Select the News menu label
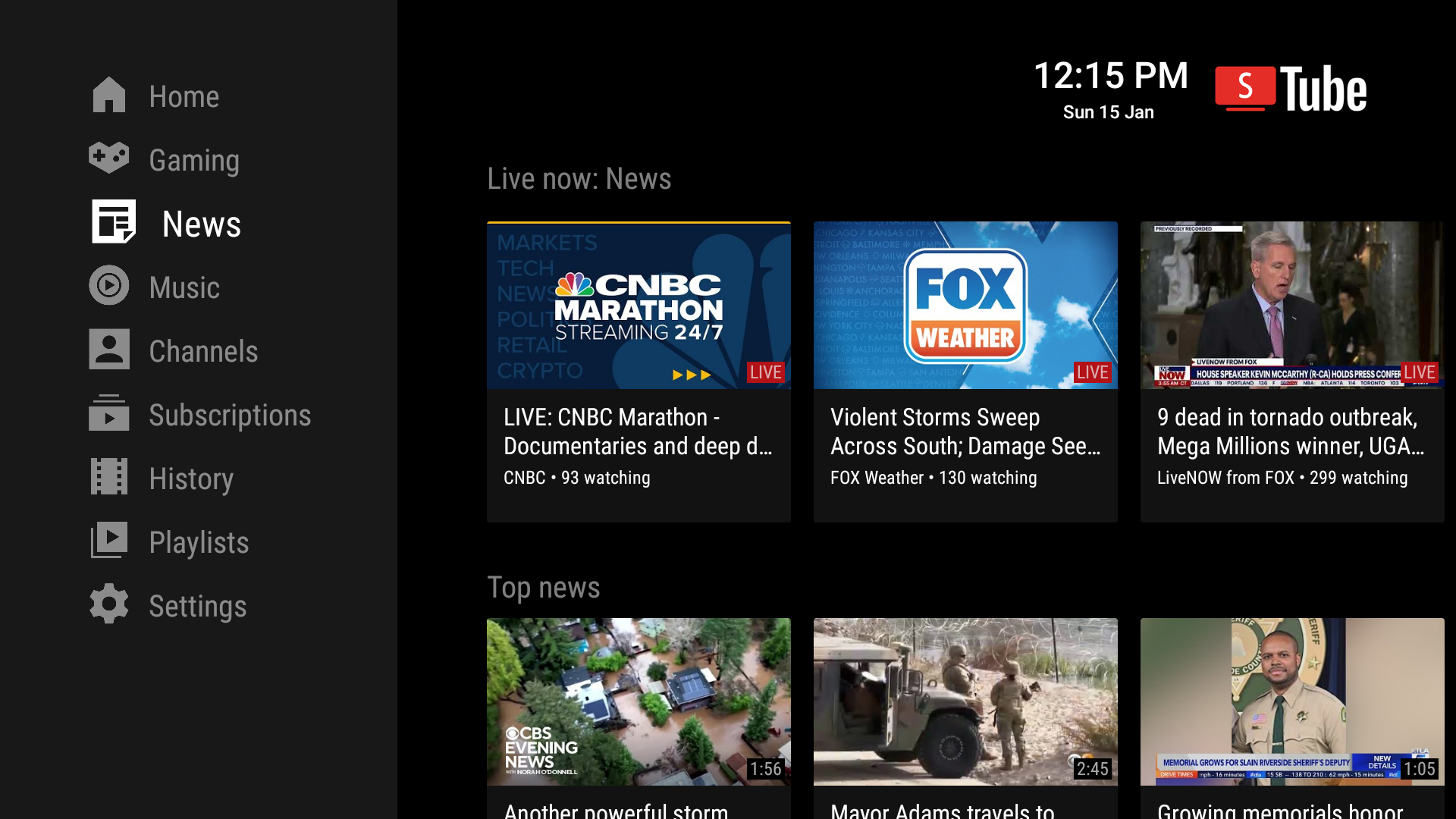The width and height of the screenshot is (1456, 819). point(202,224)
